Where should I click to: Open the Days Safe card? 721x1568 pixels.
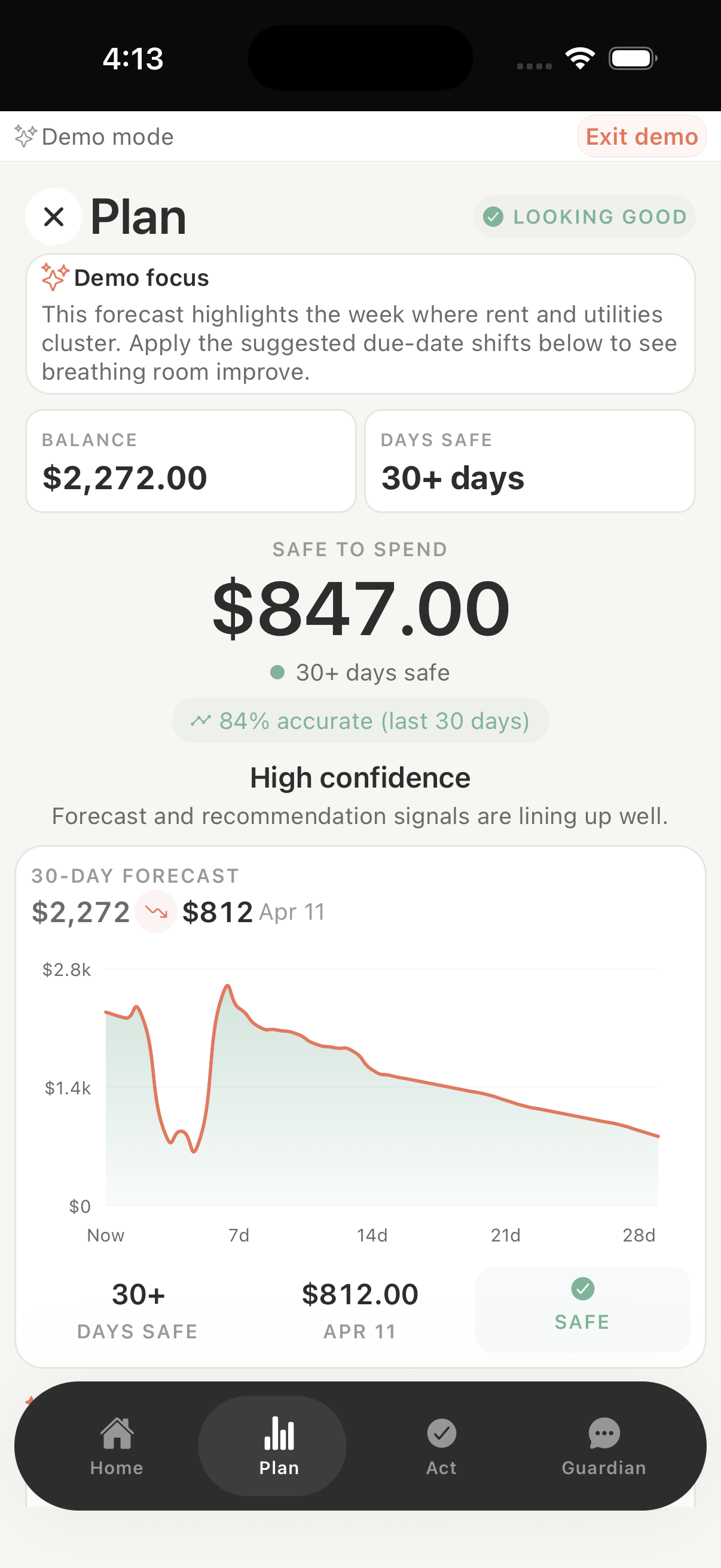click(x=529, y=461)
